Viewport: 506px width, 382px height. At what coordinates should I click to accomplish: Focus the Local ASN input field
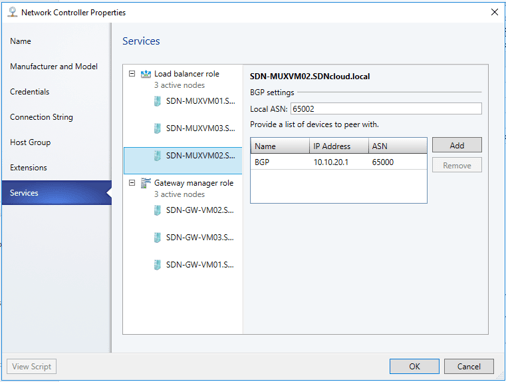coord(386,109)
